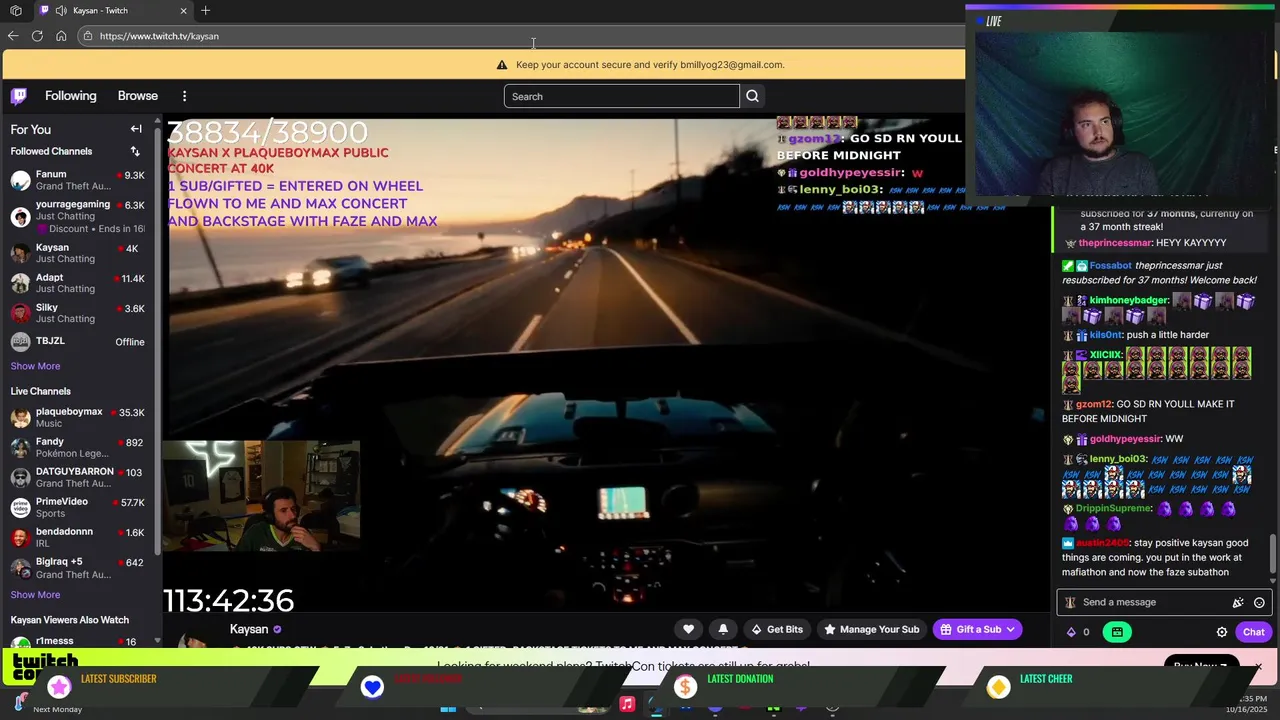Click the chat scrollbar
The height and width of the screenshot is (720, 1280).
click(x=1273, y=555)
